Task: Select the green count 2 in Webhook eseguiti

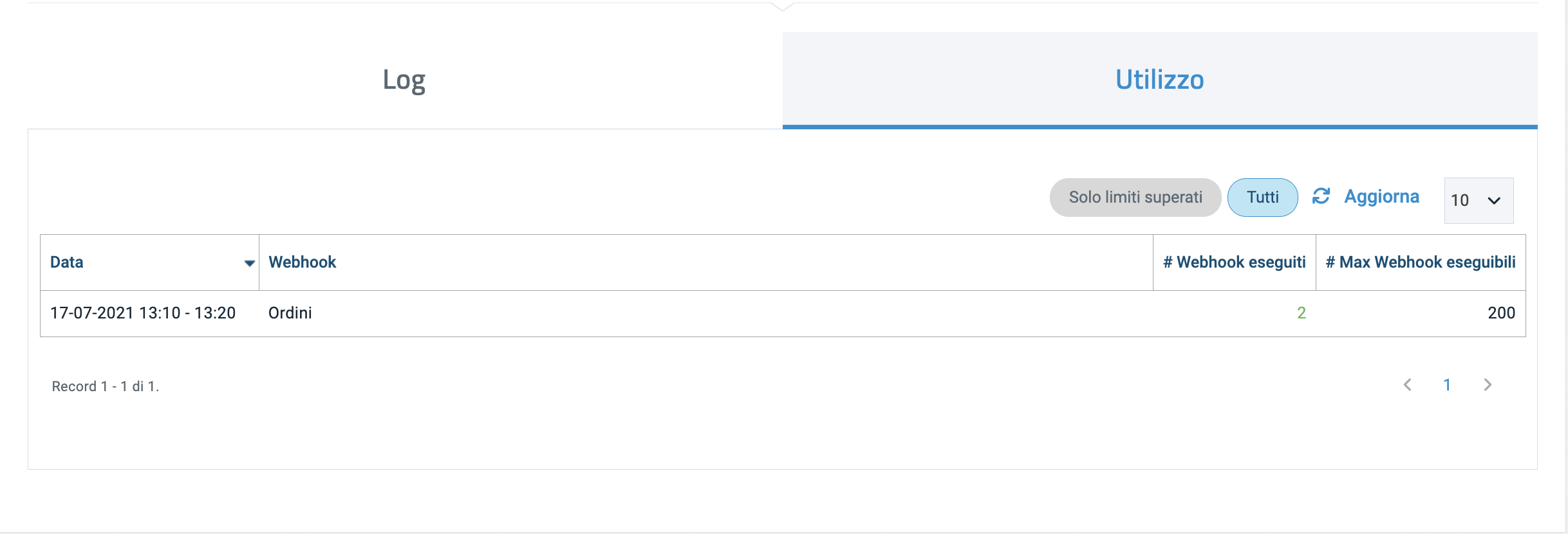Action: (x=1301, y=313)
